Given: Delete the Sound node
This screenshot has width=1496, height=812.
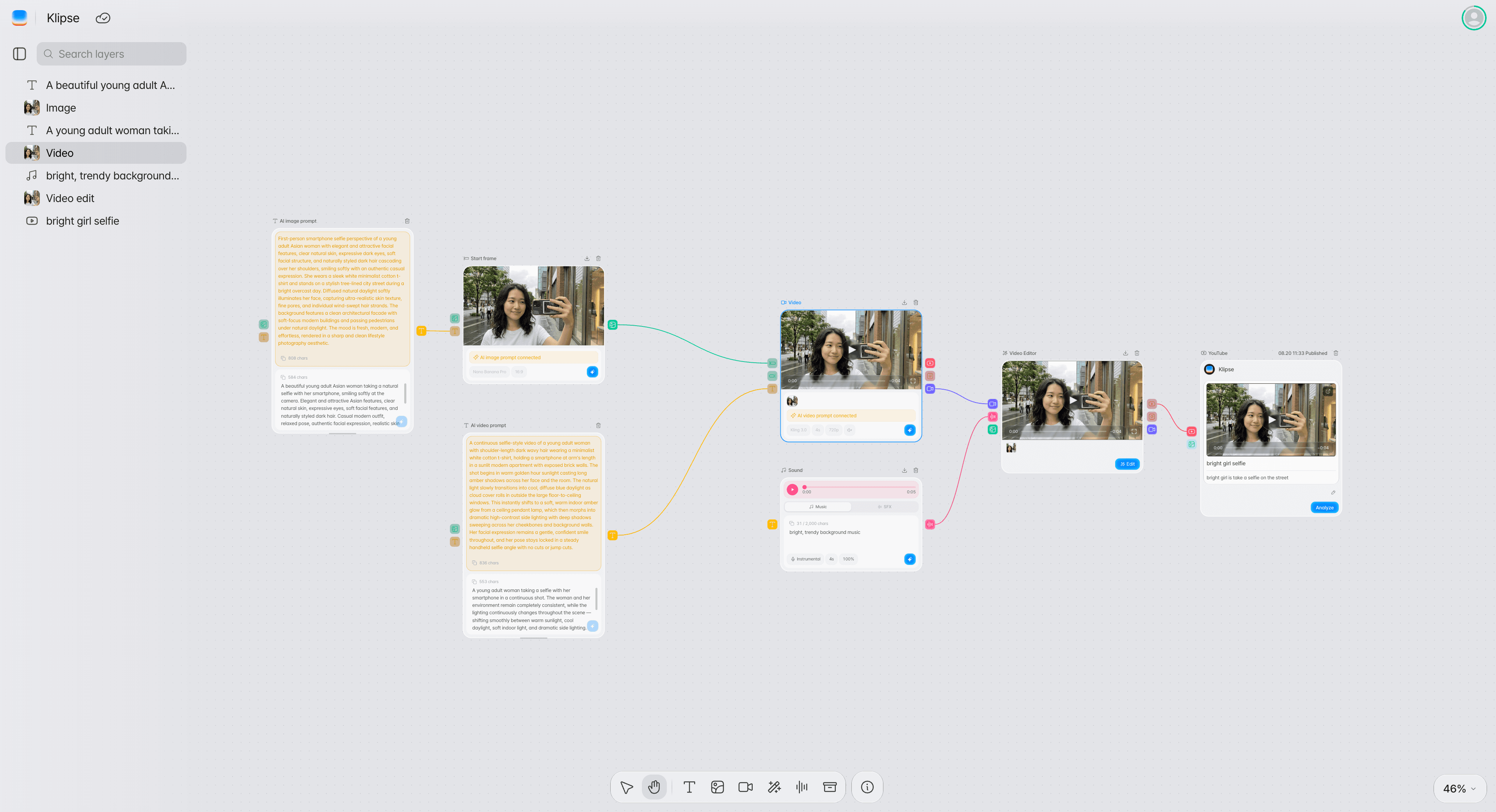Looking at the screenshot, I should [916, 470].
